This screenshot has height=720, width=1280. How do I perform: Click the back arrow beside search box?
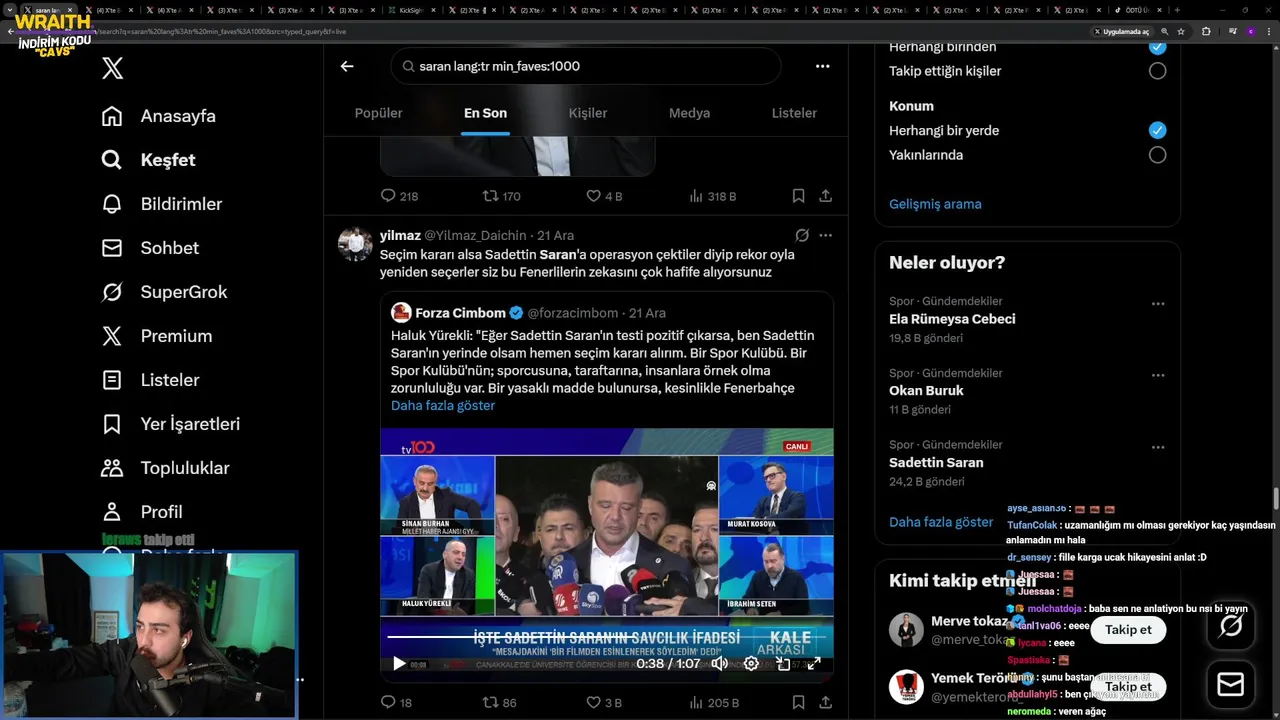pyautogui.click(x=347, y=66)
